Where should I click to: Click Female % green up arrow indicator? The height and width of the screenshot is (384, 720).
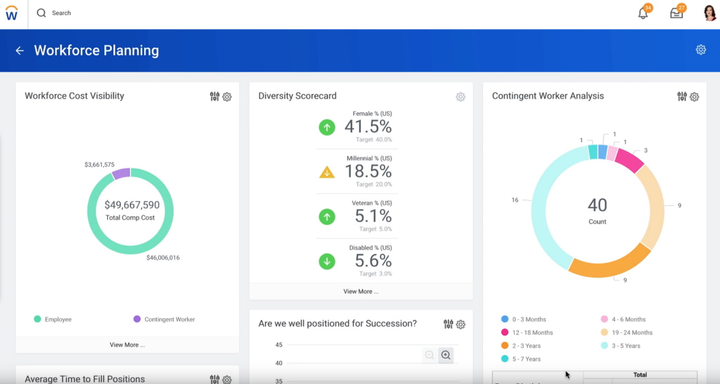click(x=327, y=127)
